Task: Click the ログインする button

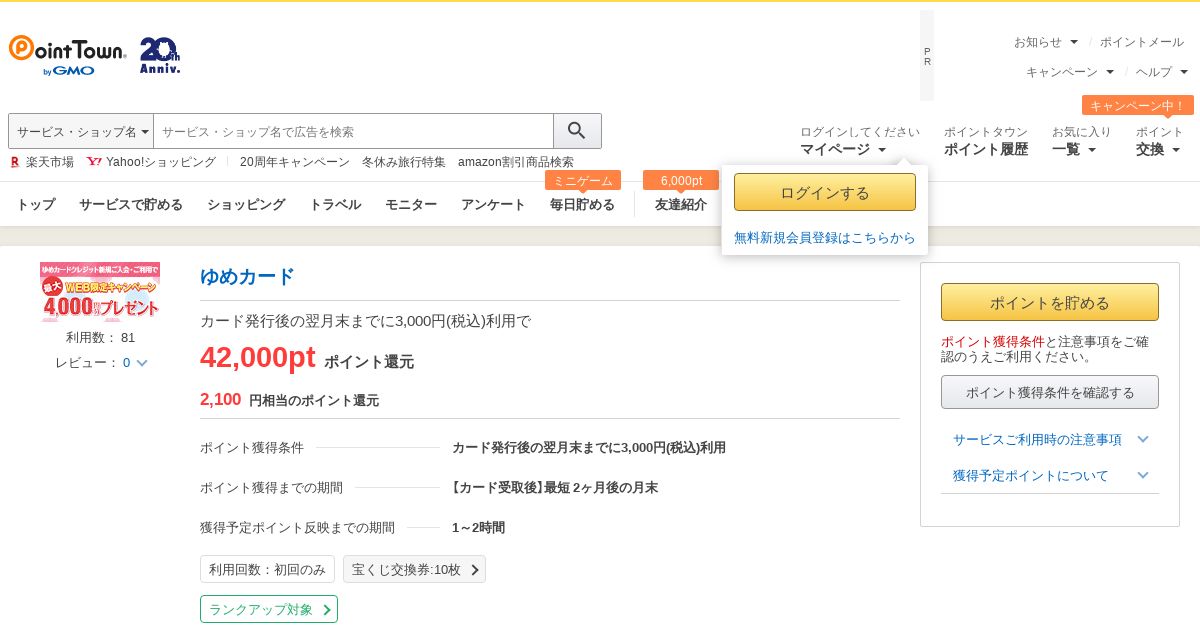Action: tap(825, 192)
